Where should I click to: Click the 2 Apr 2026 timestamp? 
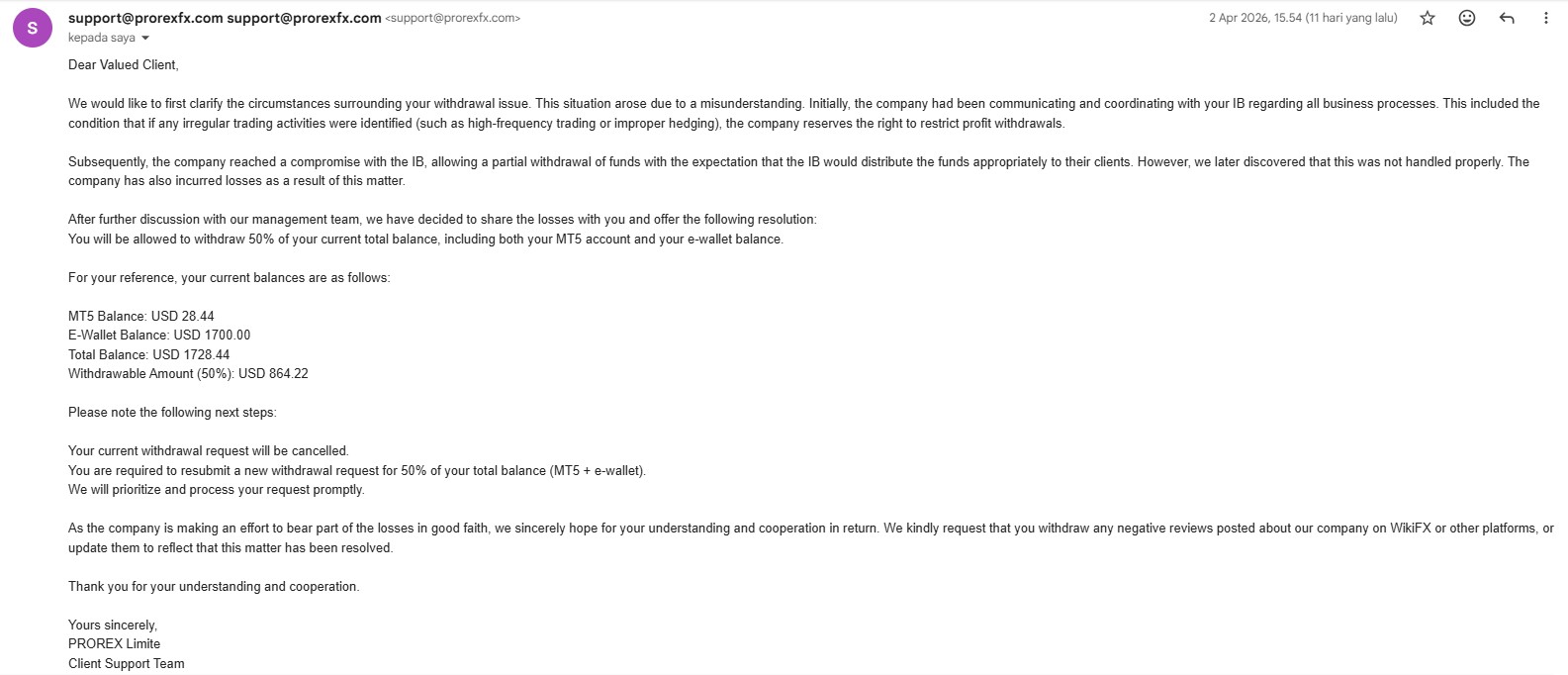tap(1303, 18)
